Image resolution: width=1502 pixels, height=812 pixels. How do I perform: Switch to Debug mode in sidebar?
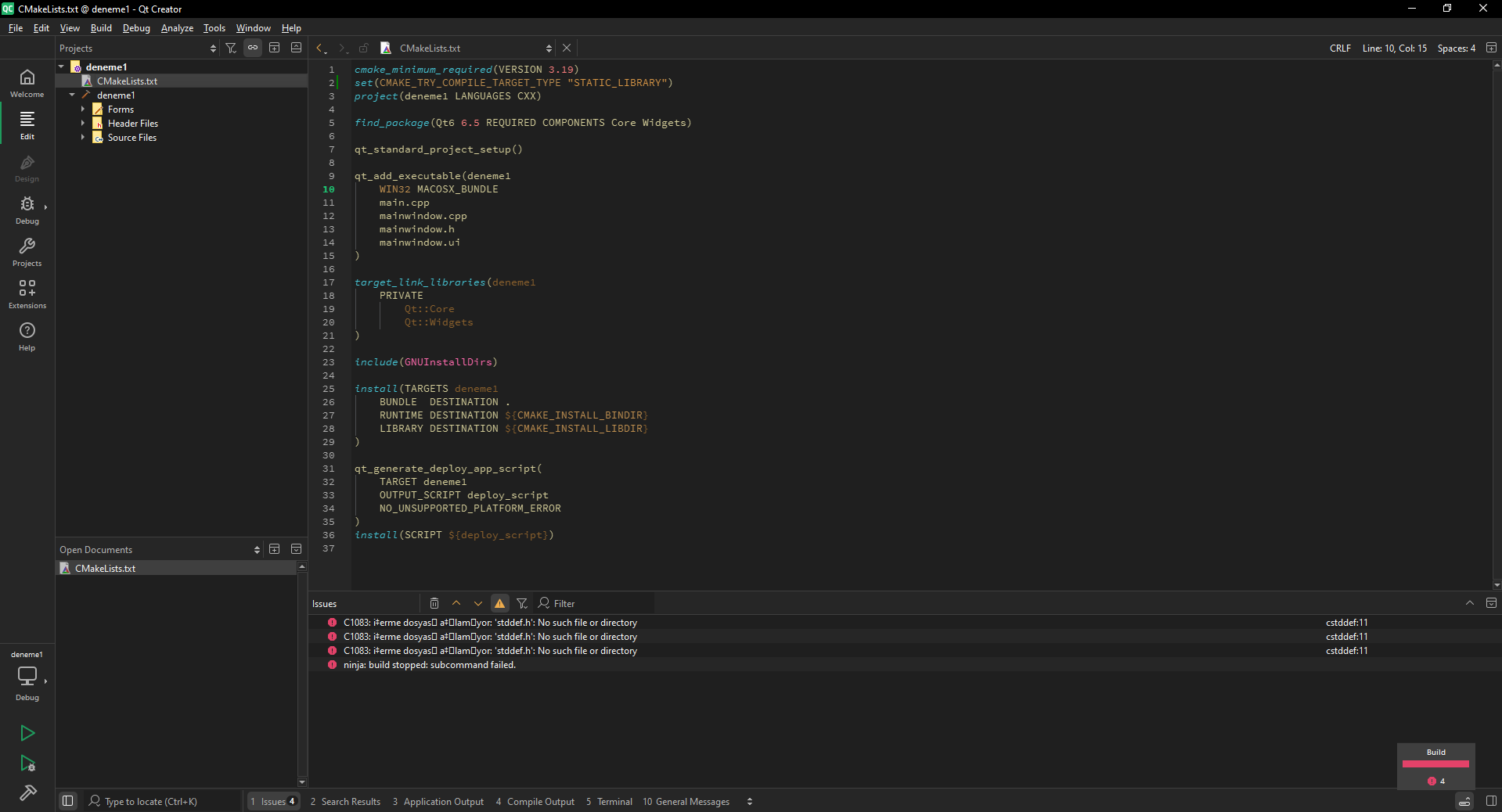click(27, 210)
